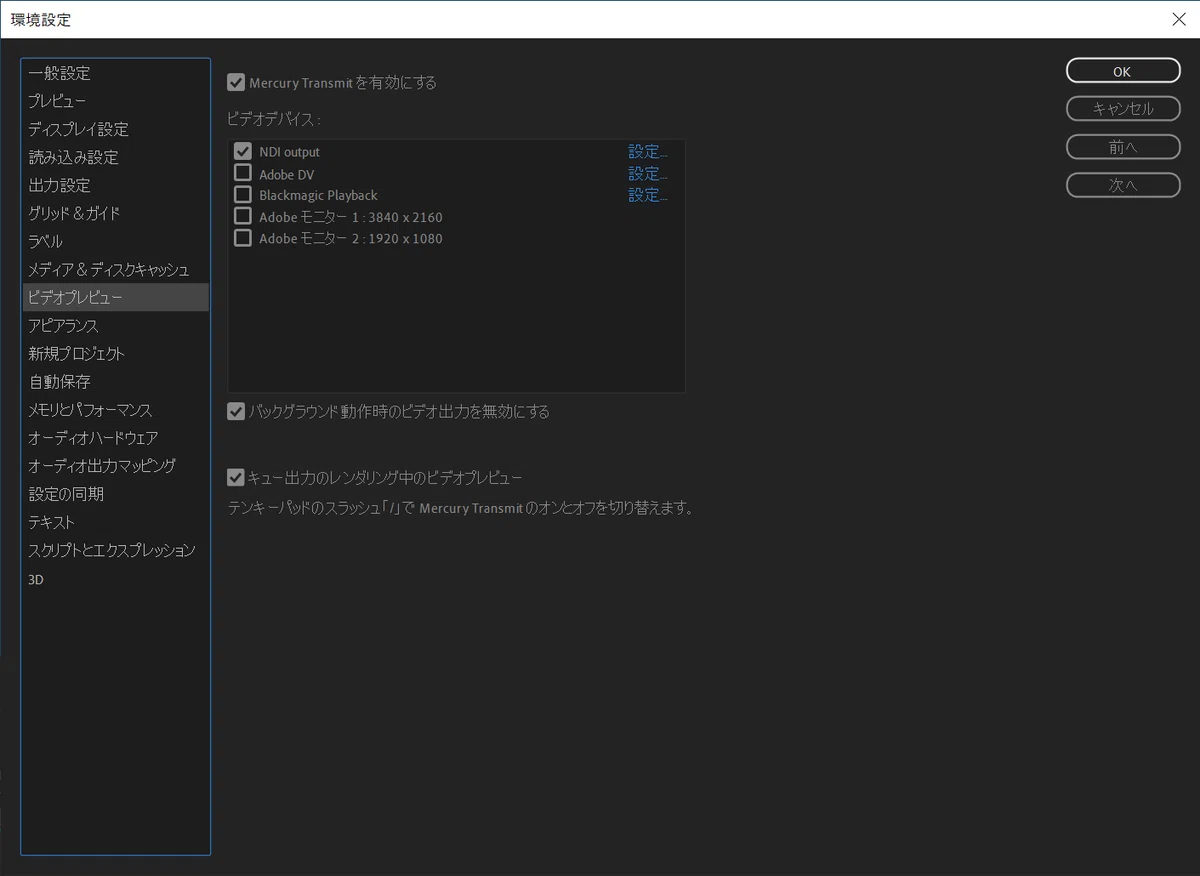This screenshot has width=1200, height=876.
Task: Enable the Adobe DV video device
Action: coord(242,174)
